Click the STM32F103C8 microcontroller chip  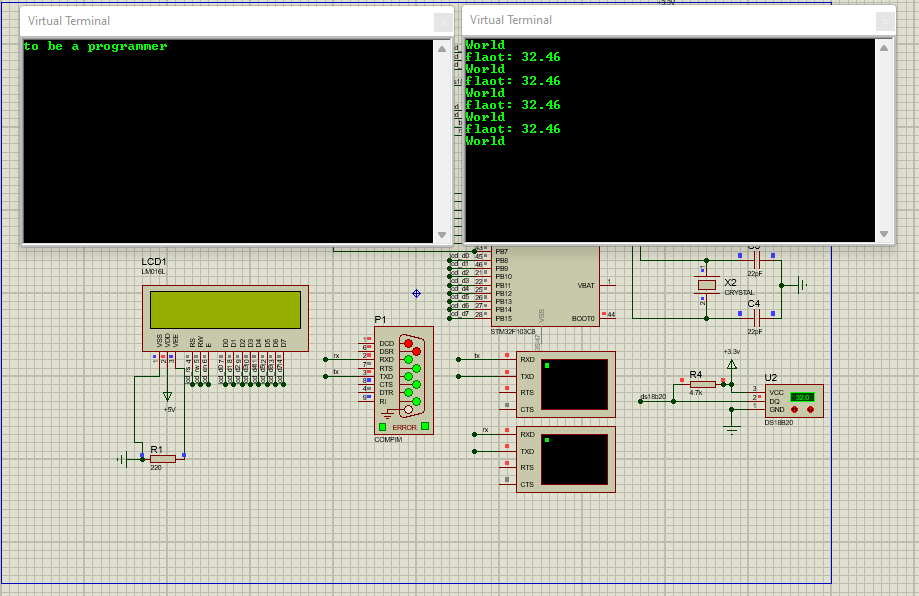pos(550,285)
